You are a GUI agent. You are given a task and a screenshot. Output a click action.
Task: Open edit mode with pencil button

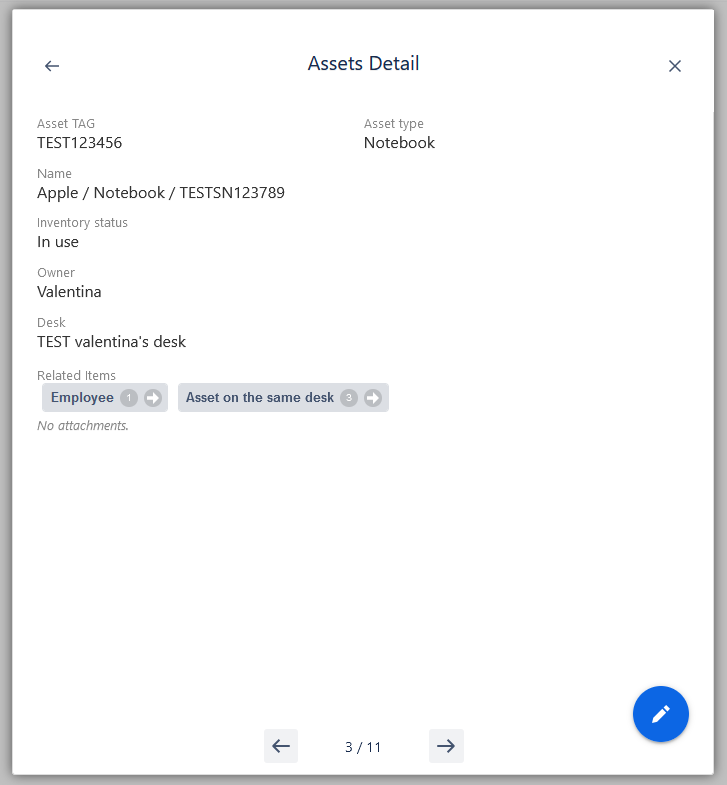point(660,713)
